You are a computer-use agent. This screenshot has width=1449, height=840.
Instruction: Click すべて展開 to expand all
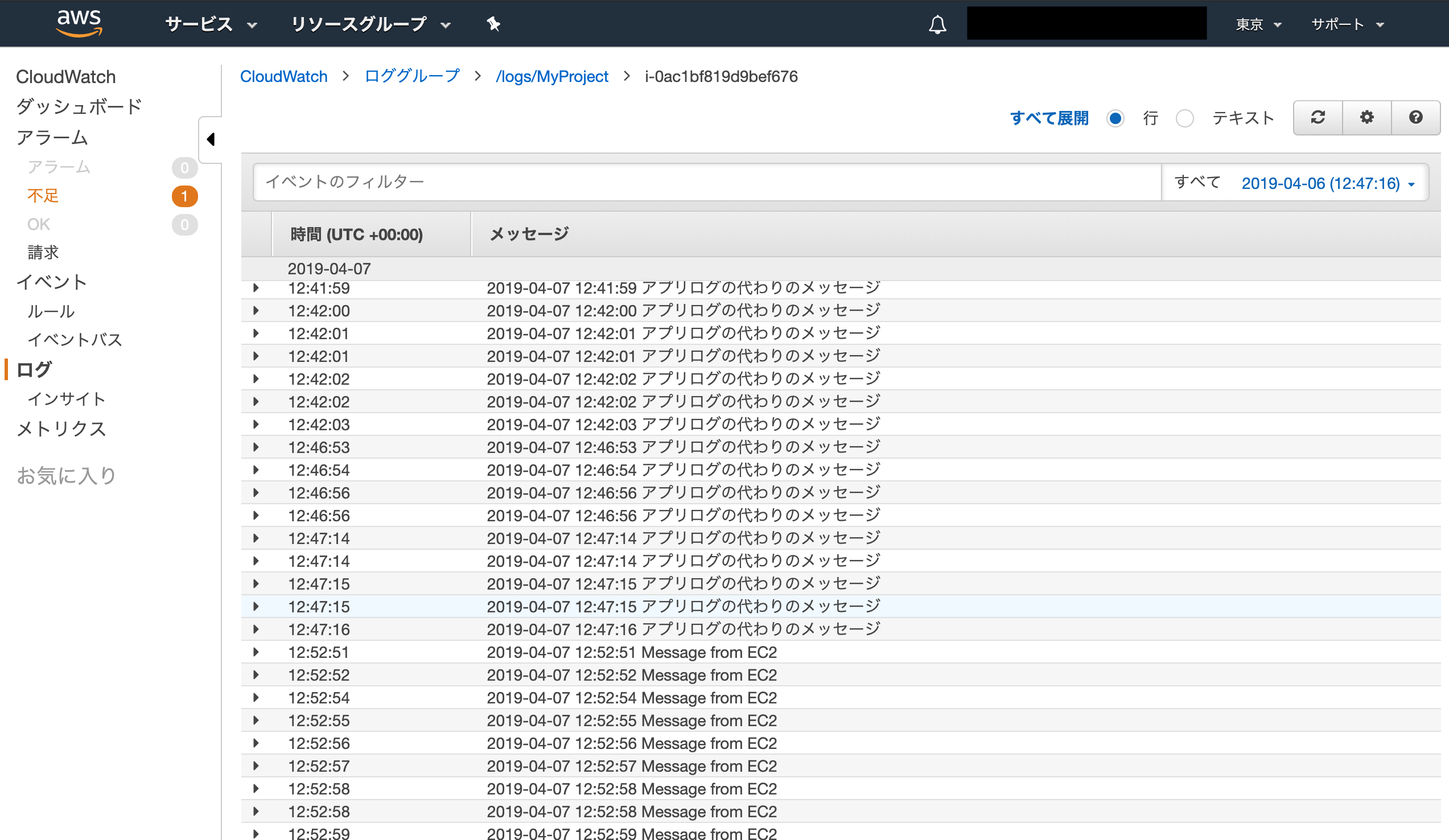click(1049, 118)
